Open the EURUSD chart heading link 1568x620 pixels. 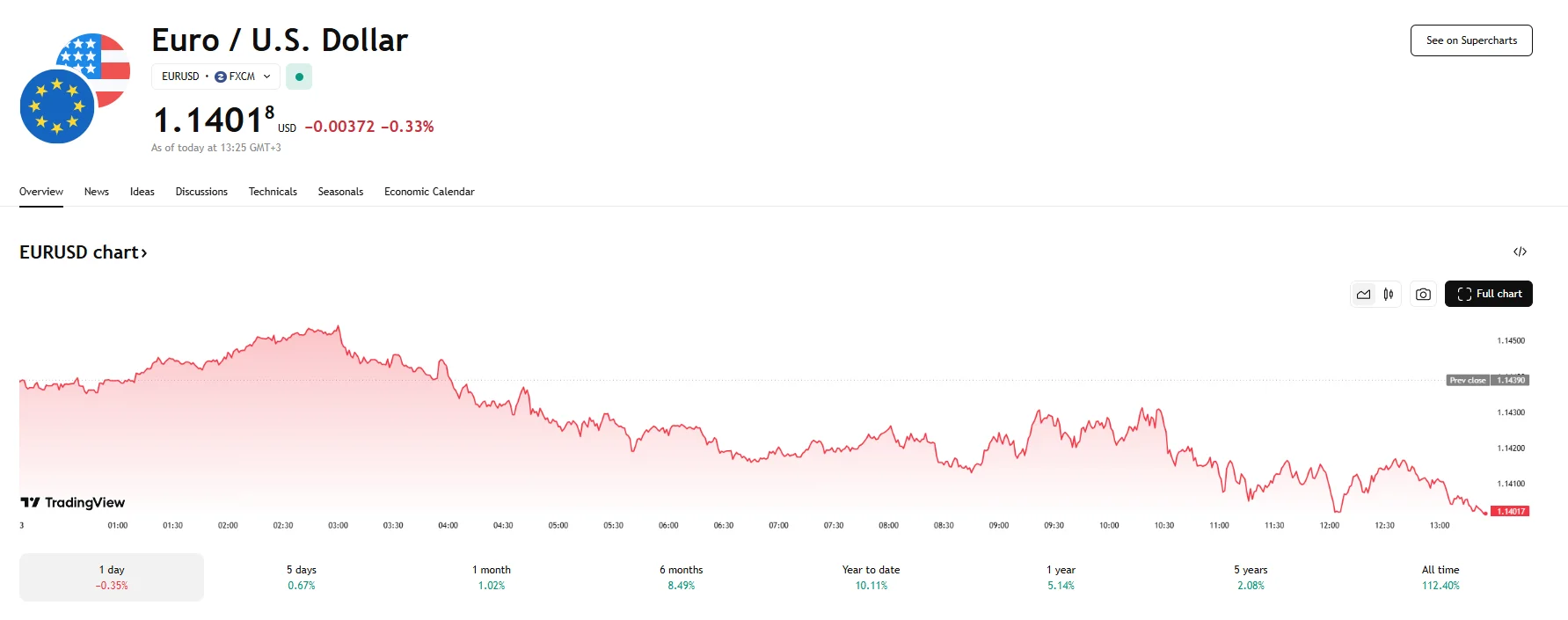coord(84,252)
